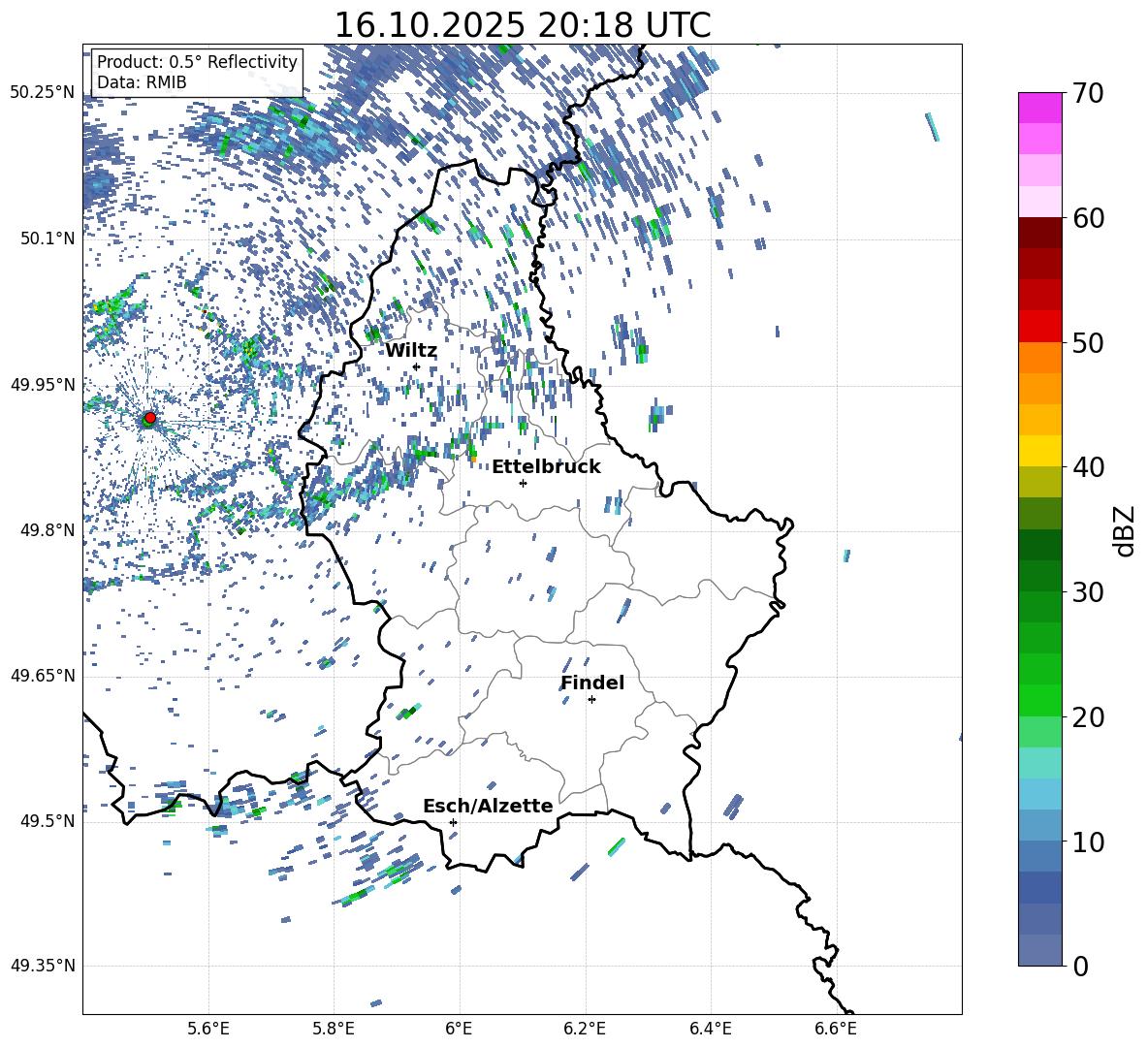Click the 0 tick label on colorbar
The image size is (1148, 1048).
[1080, 966]
